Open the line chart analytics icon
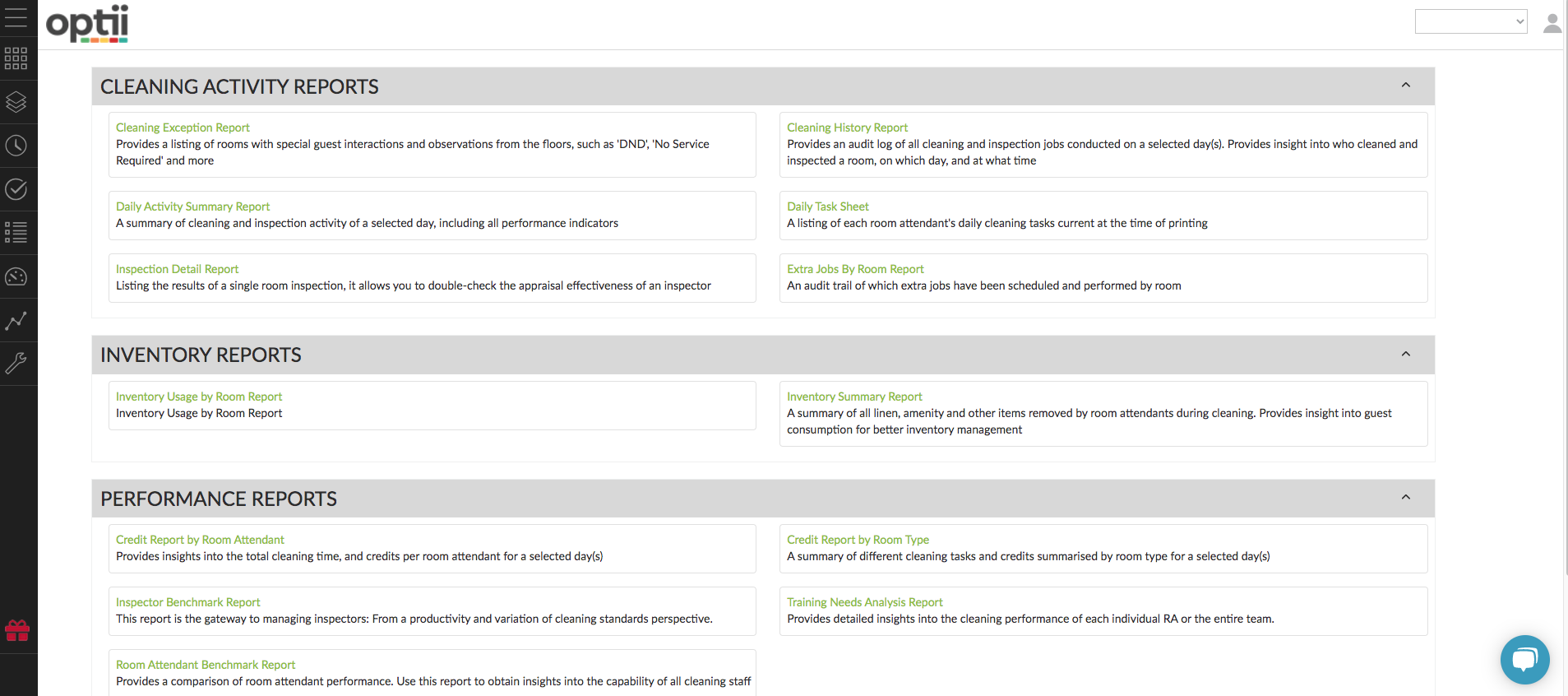 [x=16, y=320]
